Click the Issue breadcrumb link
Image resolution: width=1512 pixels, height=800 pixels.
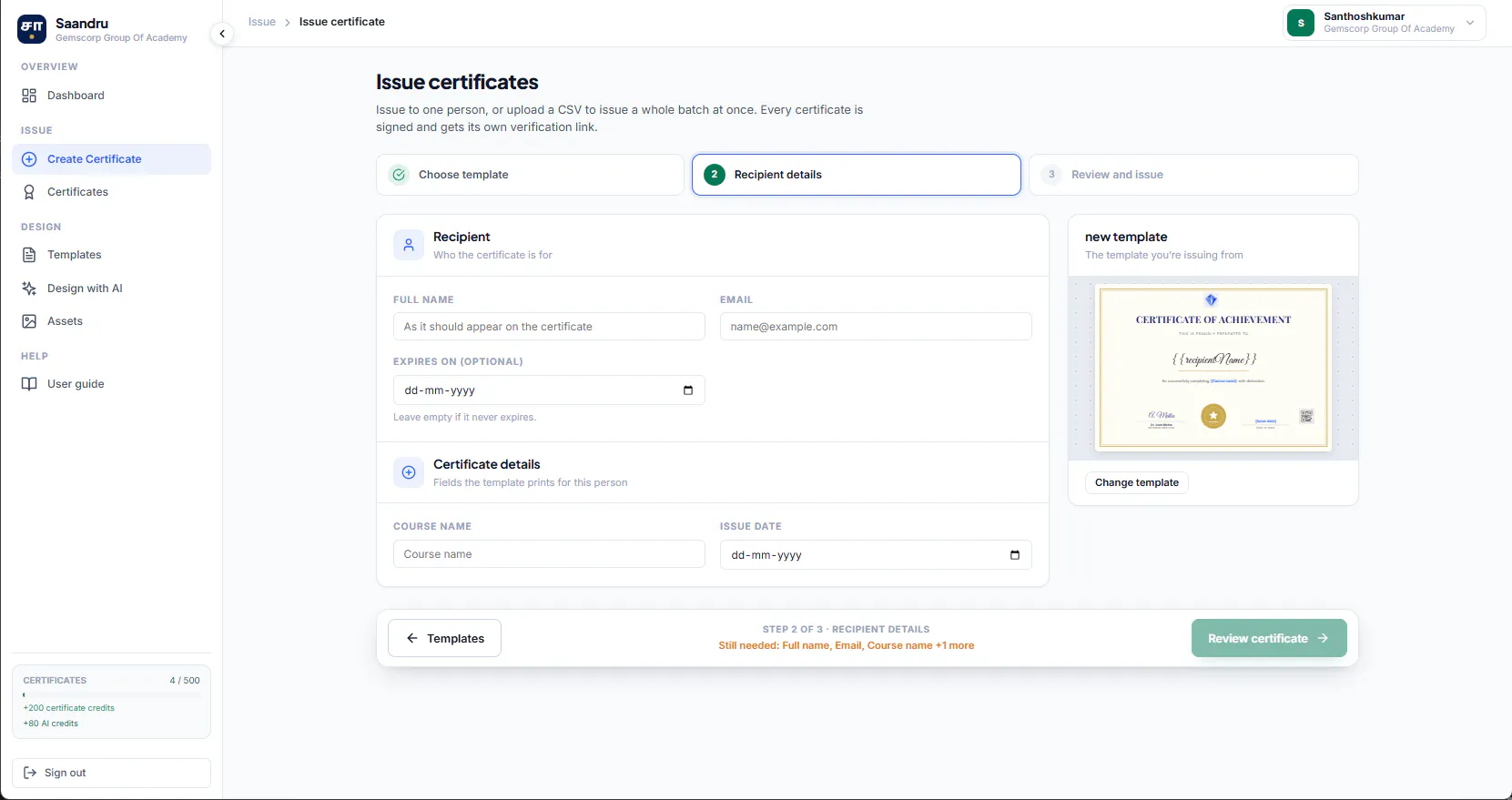click(x=262, y=22)
